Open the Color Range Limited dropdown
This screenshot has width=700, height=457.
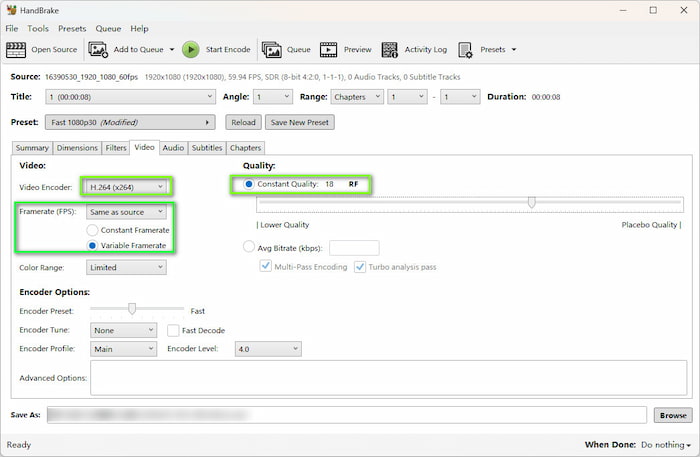(x=126, y=267)
